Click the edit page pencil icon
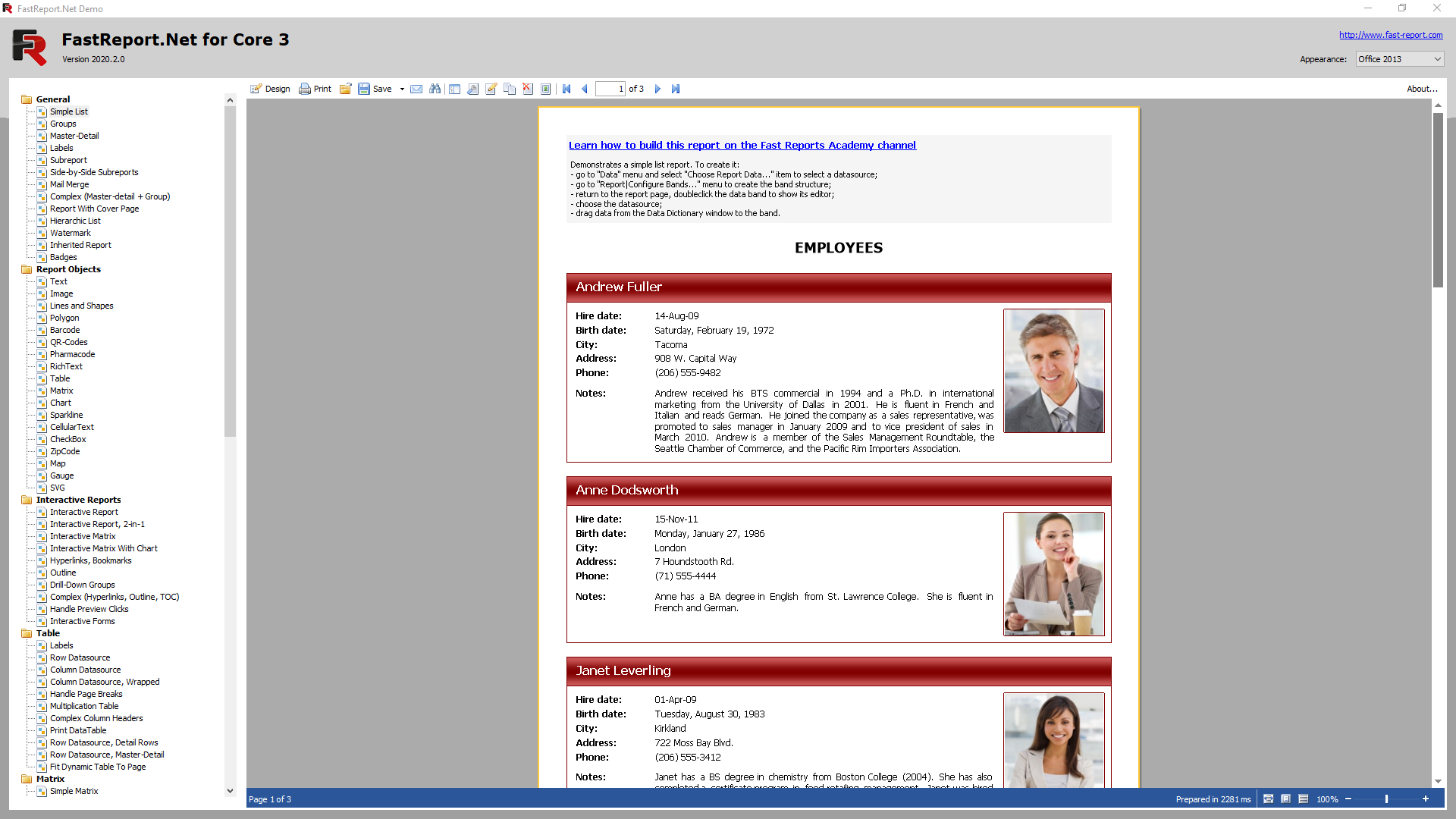Viewport: 1456px width, 819px height. tap(491, 89)
